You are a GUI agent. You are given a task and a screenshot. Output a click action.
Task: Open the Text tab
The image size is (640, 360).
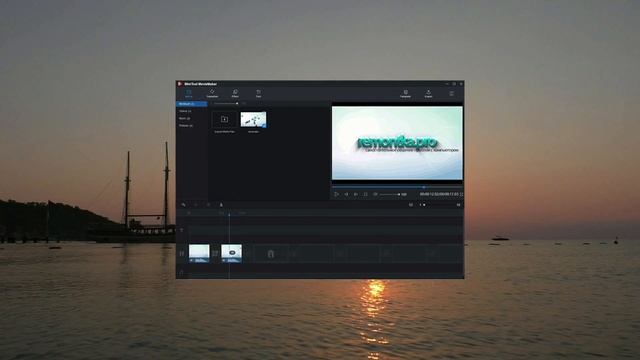258,93
